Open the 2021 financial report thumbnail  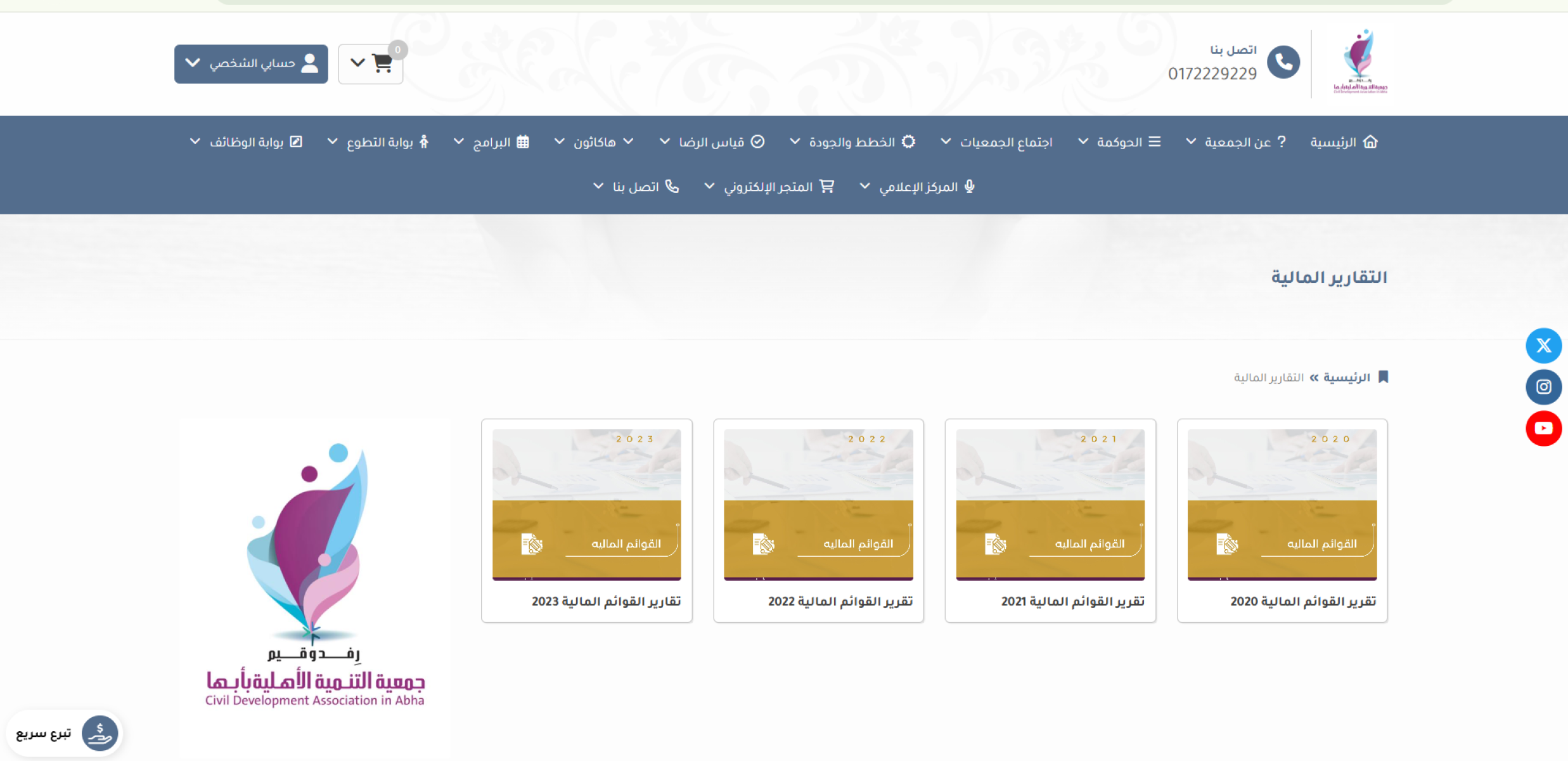coord(1050,505)
